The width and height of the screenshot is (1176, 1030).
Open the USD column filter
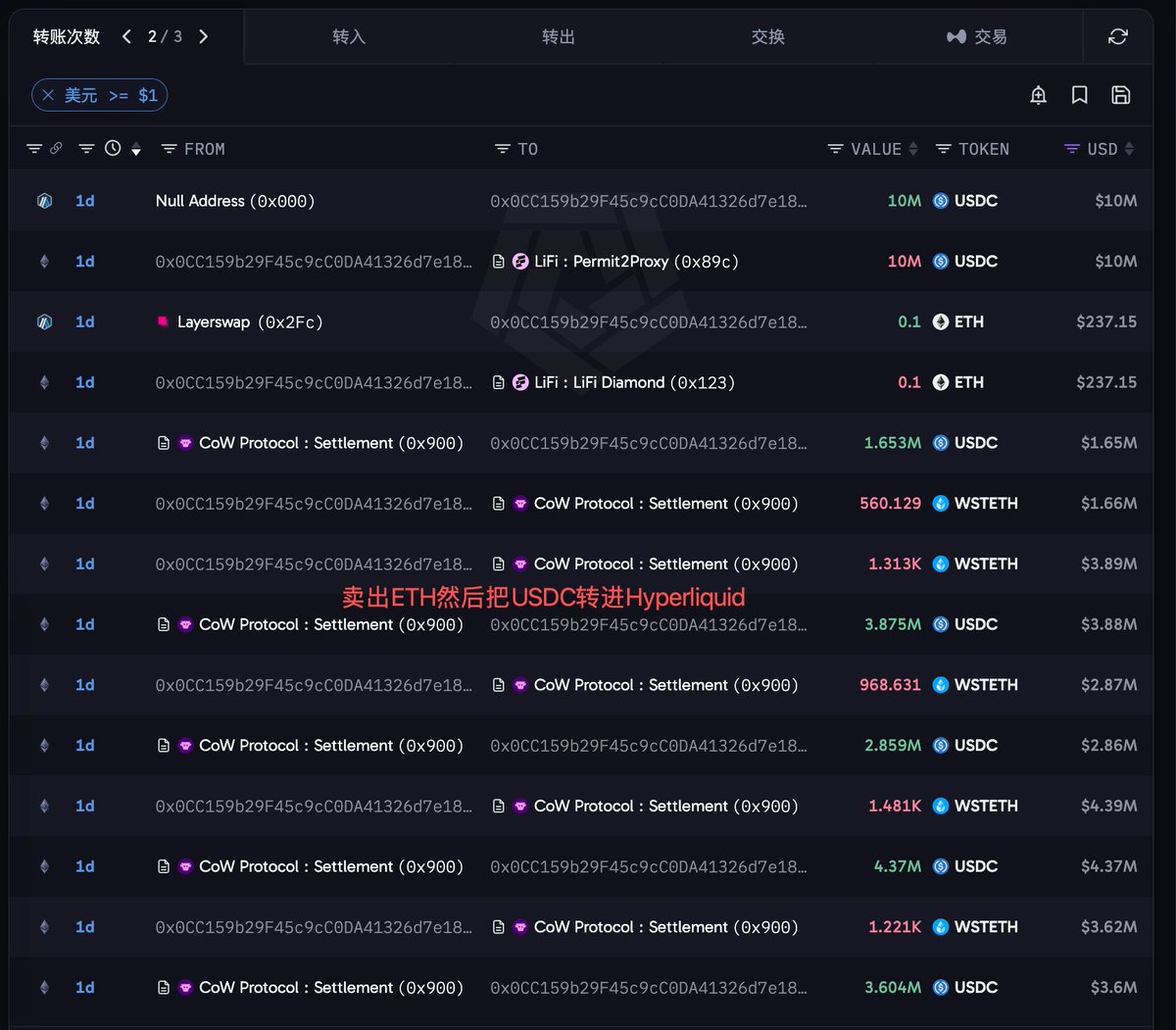1072,149
